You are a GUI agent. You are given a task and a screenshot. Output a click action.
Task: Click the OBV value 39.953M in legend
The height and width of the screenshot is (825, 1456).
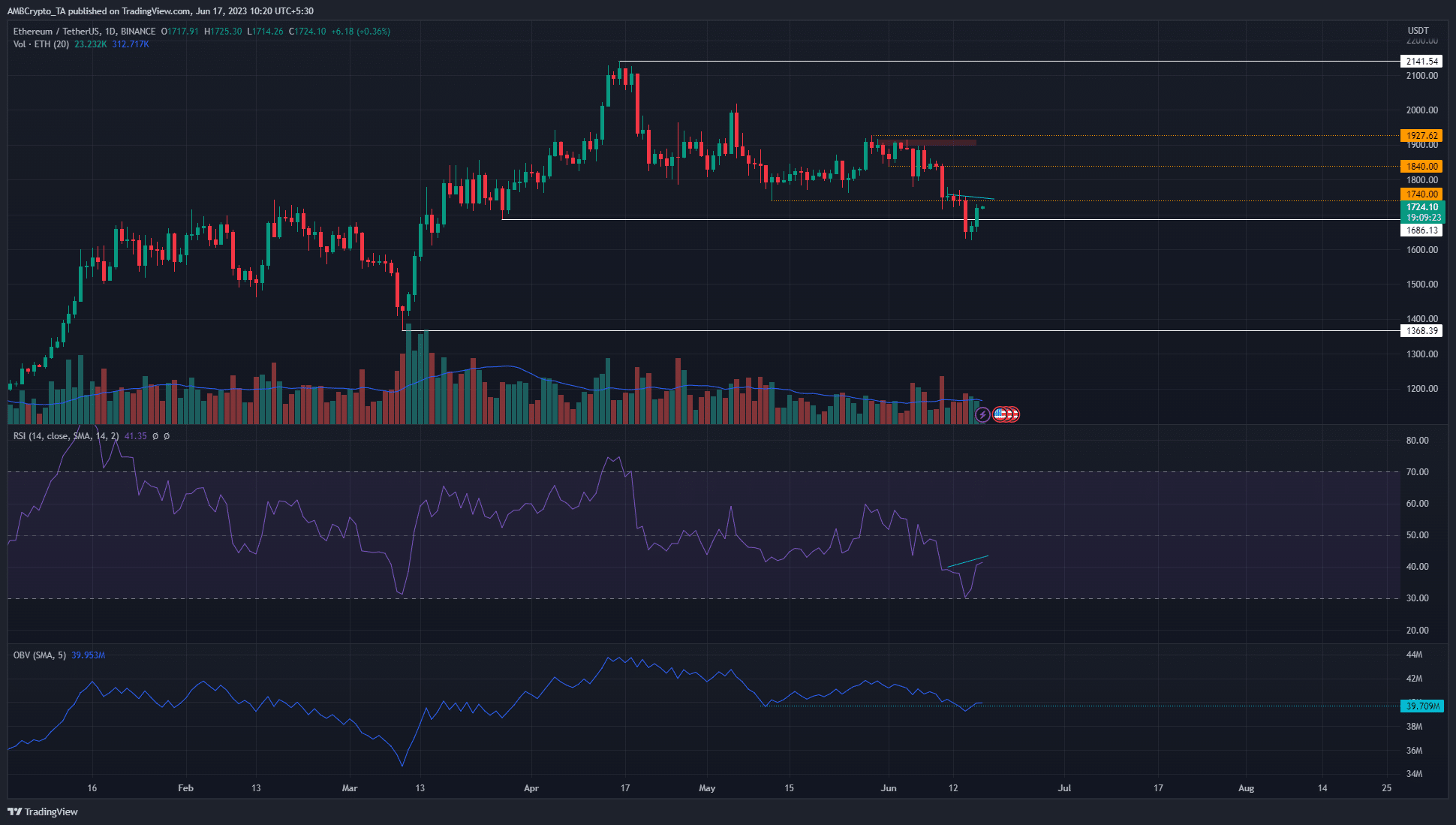coord(89,655)
